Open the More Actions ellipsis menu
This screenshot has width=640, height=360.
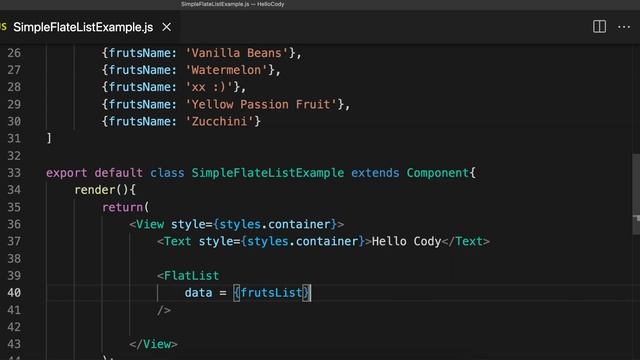pos(624,27)
